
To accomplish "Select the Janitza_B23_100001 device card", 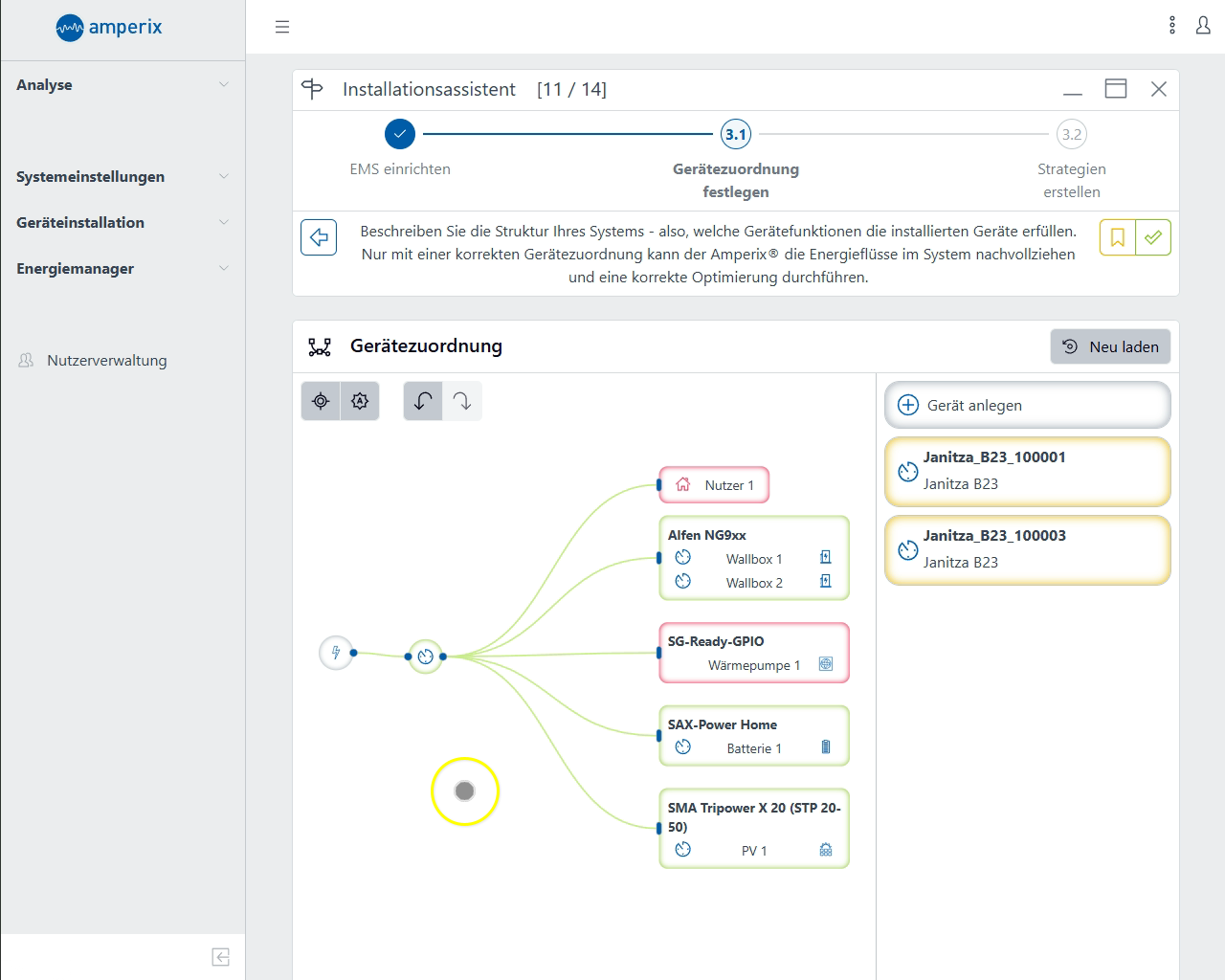I will click(1027, 471).
